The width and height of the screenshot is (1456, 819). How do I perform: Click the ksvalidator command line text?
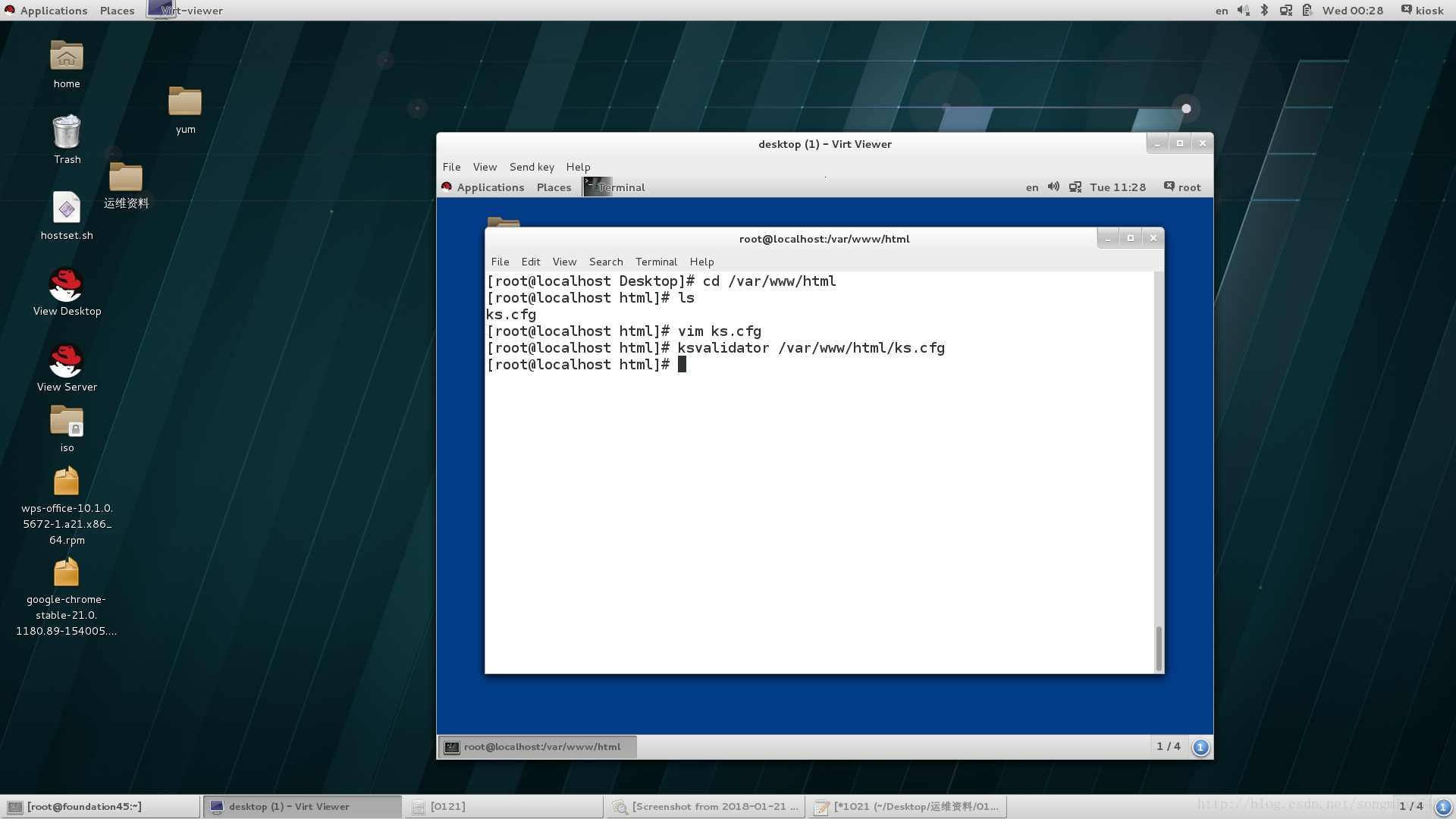pos(811,348)
